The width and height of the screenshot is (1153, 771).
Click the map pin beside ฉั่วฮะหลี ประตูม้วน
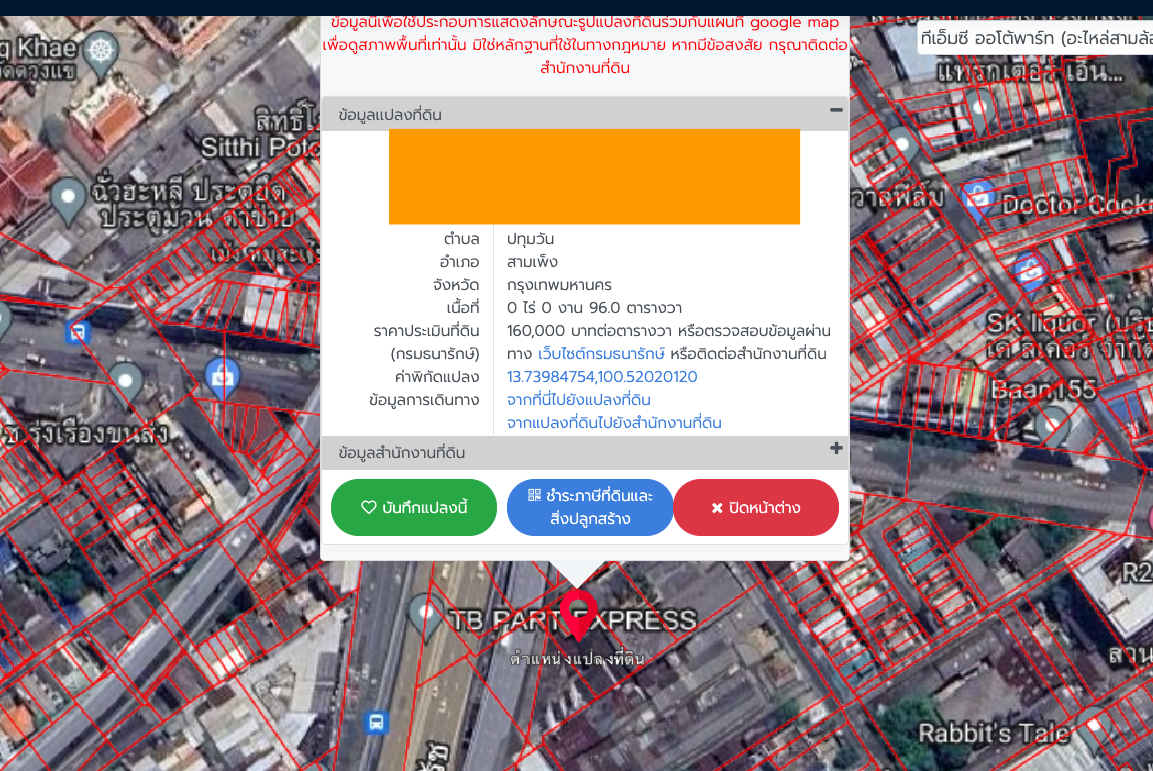coord(68,200)
